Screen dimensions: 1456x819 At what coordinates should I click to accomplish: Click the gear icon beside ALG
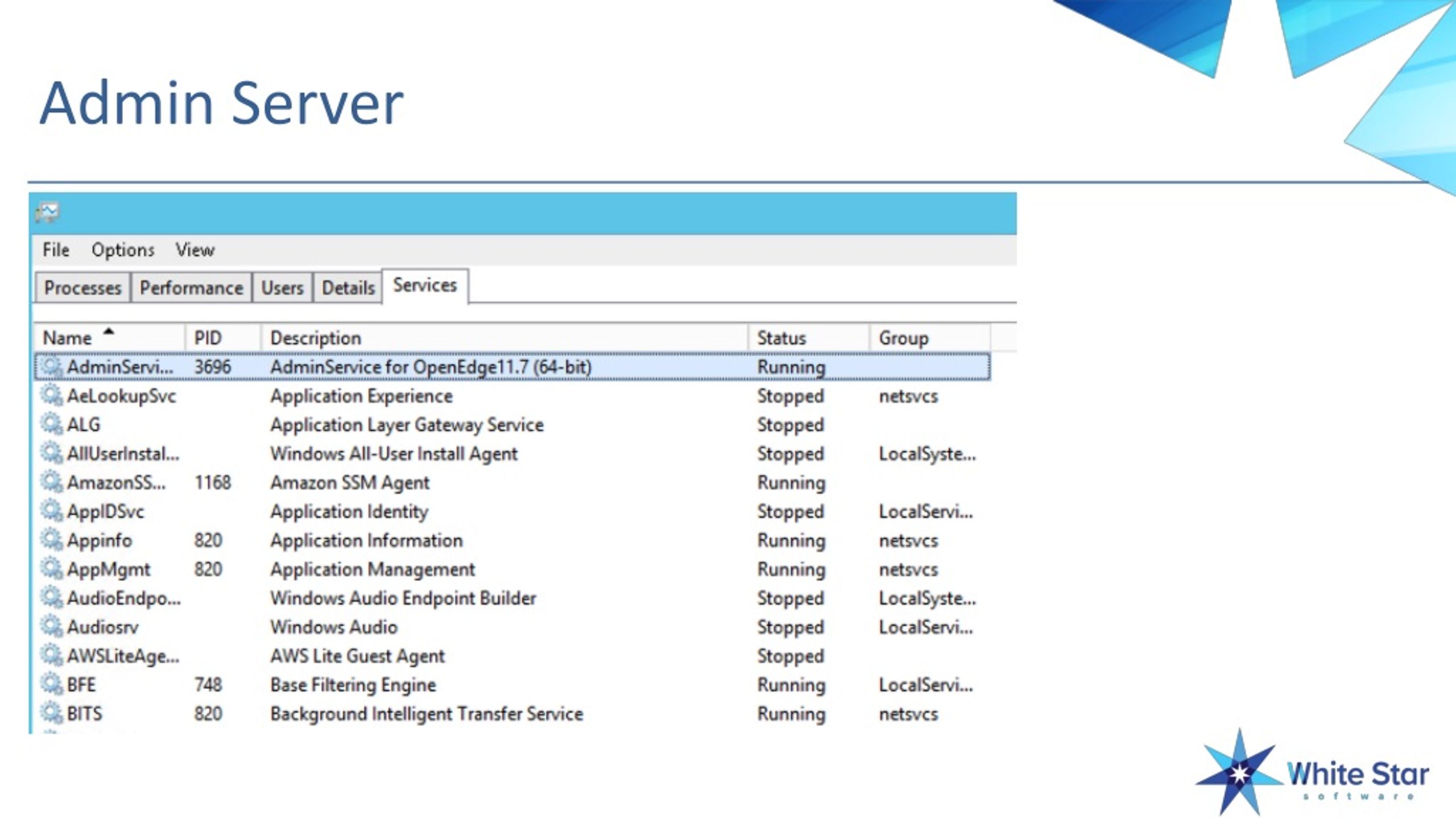[52, 424]
